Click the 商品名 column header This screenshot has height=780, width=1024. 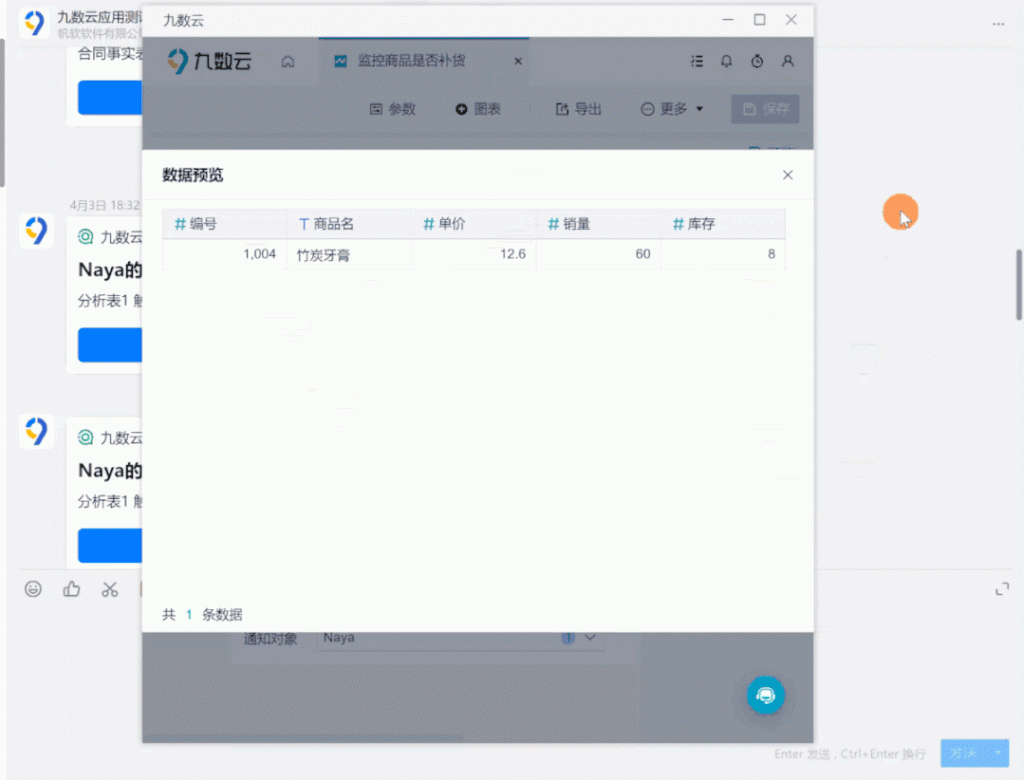pyautogui.click(x=333, y=224)
